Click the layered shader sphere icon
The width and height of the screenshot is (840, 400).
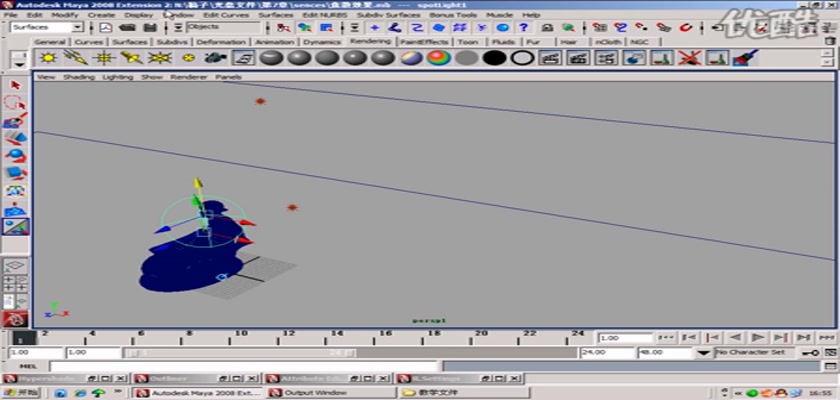(x=411, y=58)
